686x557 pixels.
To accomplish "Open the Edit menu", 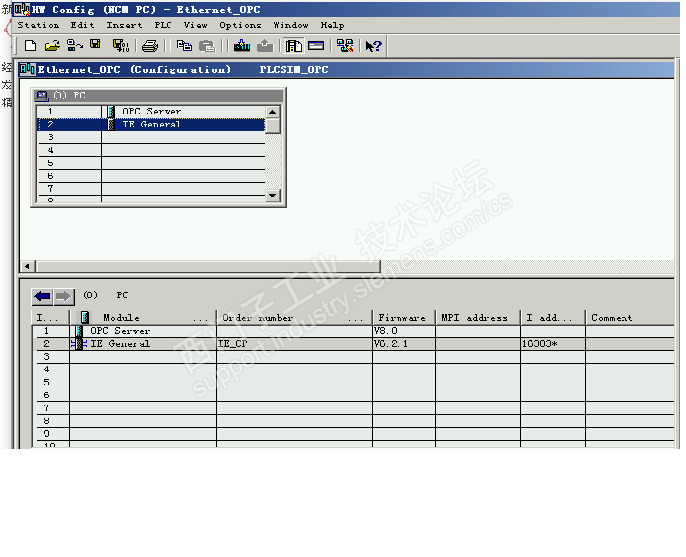I will (x=82, y=25).
